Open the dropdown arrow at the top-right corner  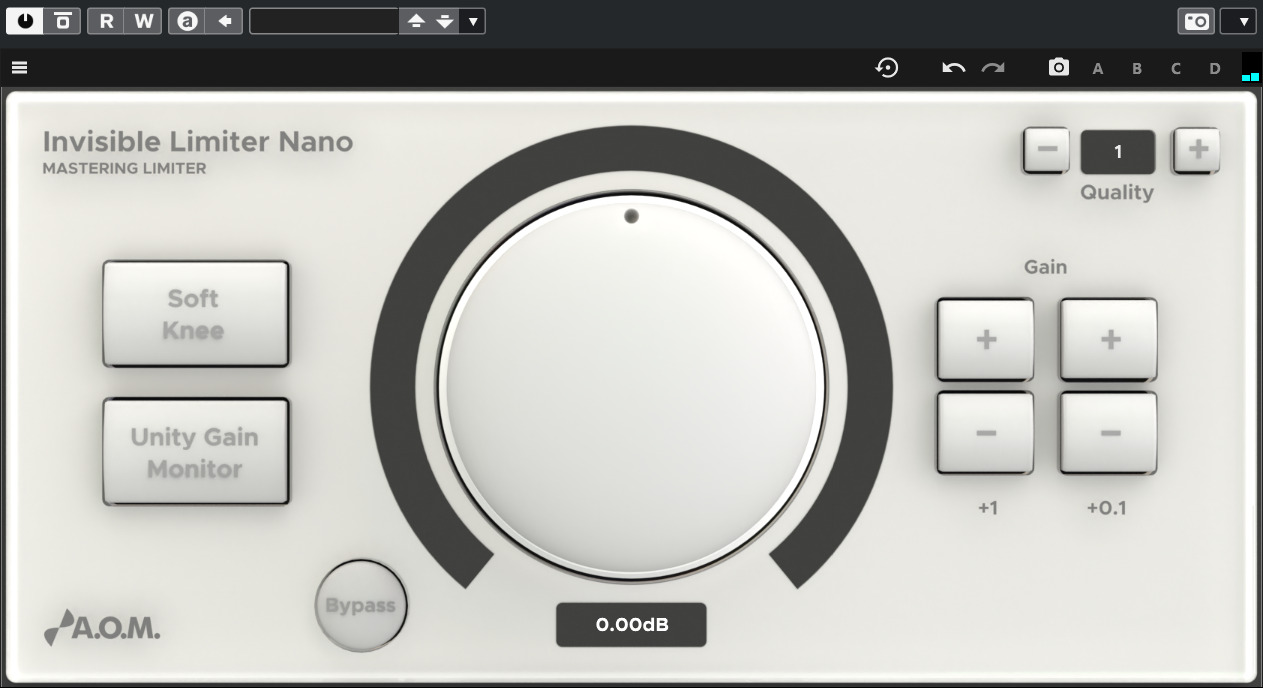(1239, 21)
